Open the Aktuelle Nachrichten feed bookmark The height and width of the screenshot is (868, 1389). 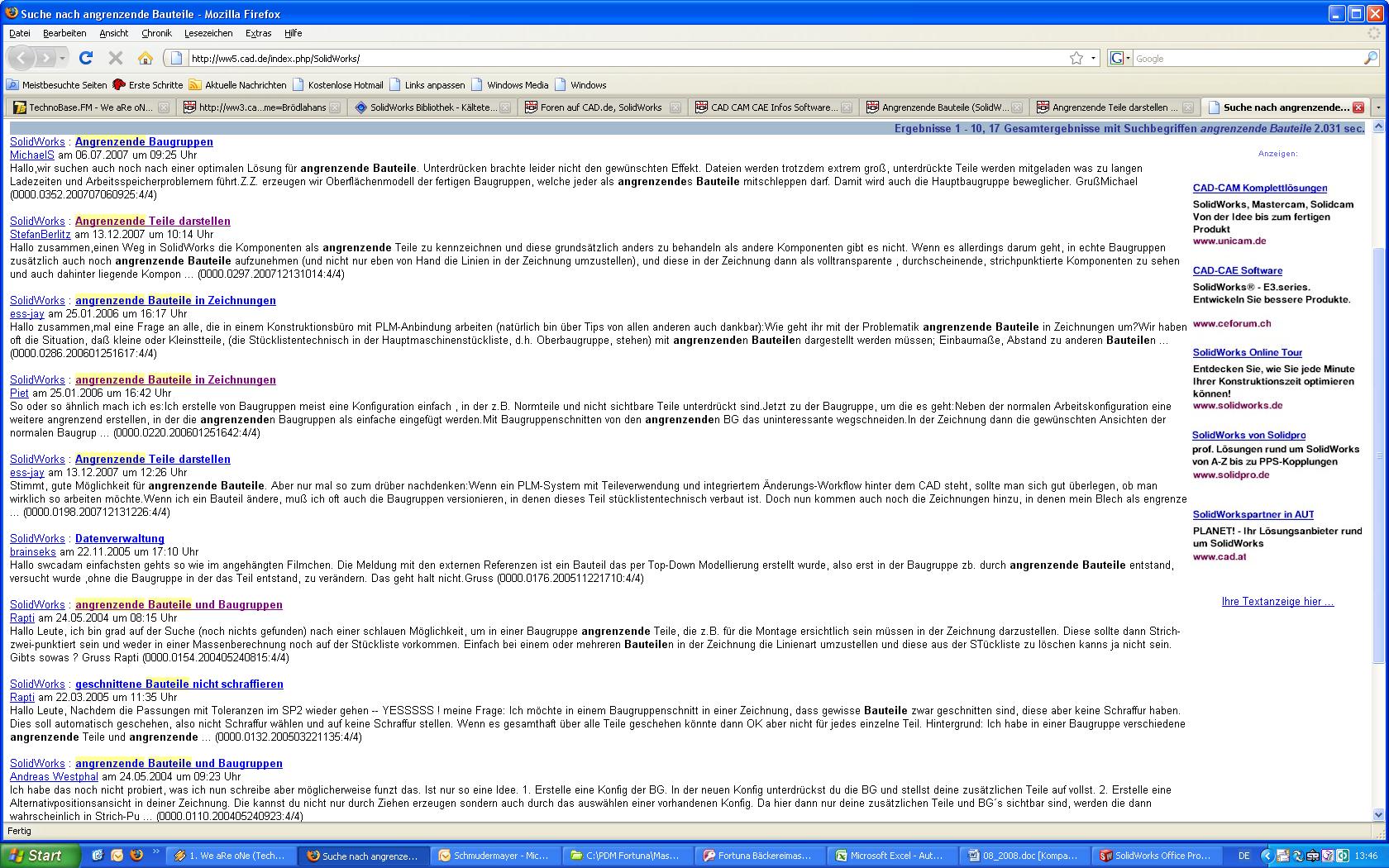(x=237, y=84)
